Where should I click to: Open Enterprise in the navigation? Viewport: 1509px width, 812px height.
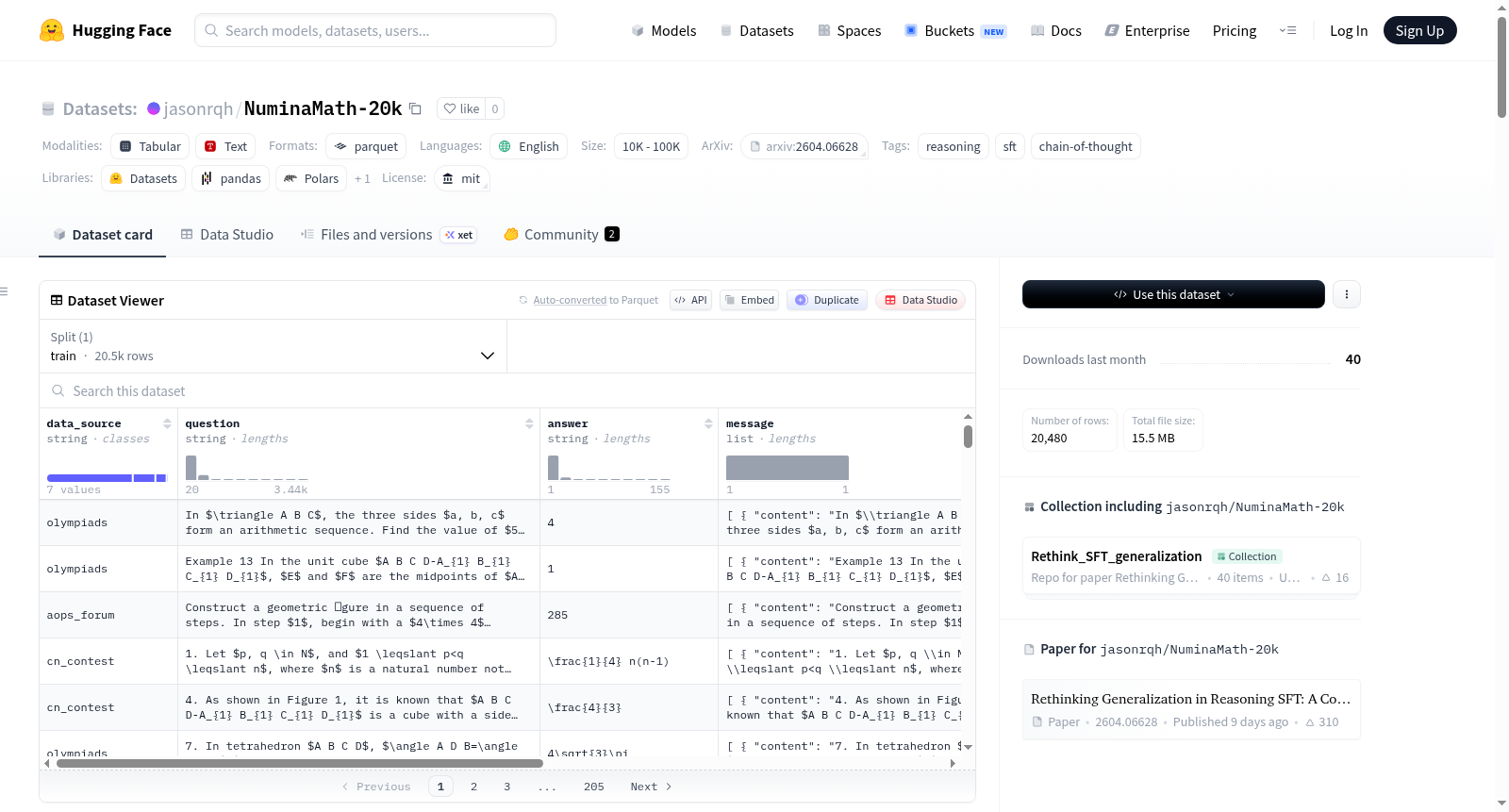point(1147,30)
